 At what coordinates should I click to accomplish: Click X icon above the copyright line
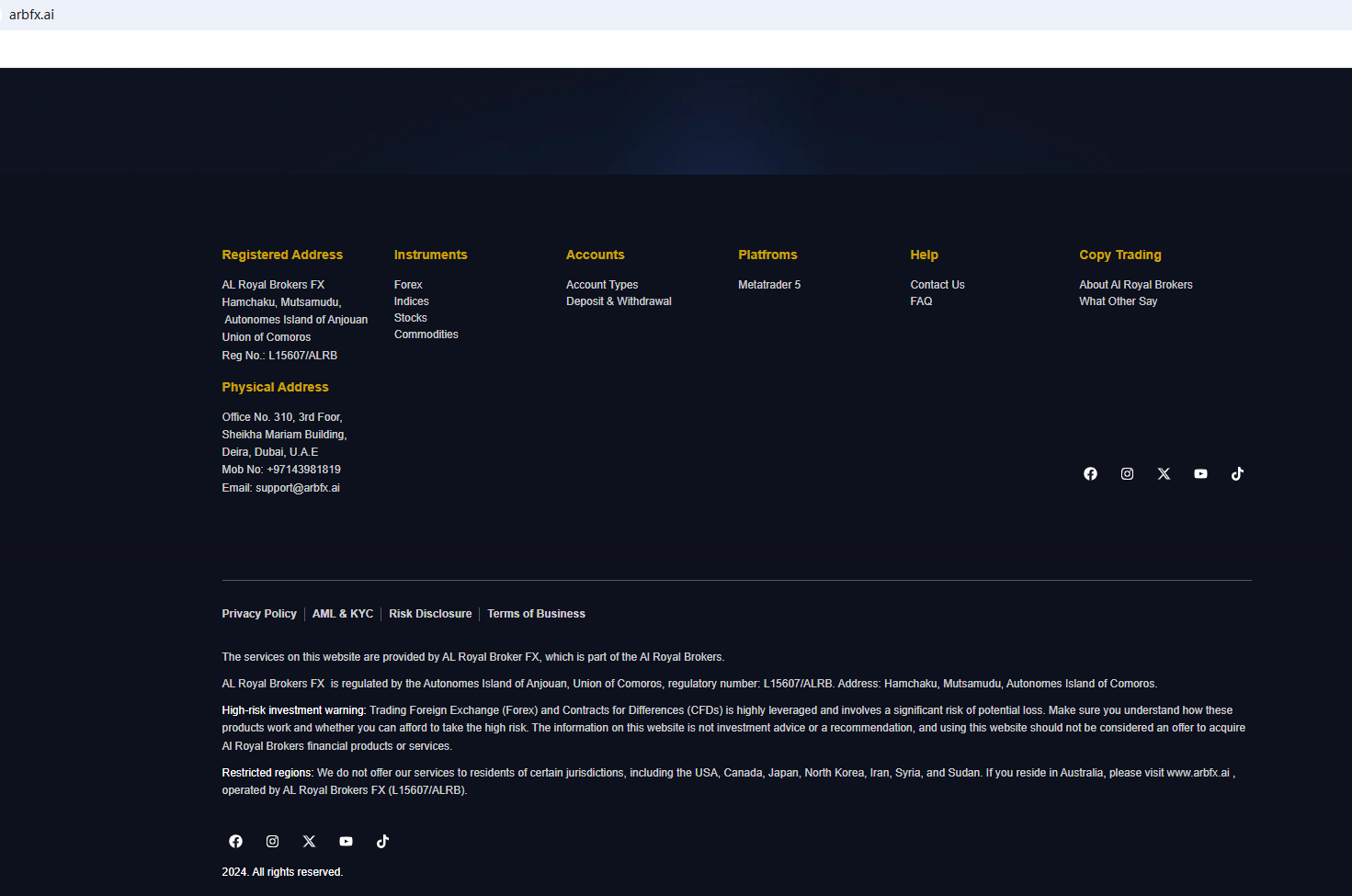coord(309,842)
